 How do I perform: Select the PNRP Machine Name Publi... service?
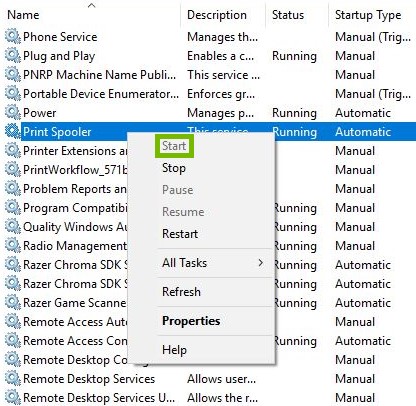pyautogui.click(x=99, y=75)
